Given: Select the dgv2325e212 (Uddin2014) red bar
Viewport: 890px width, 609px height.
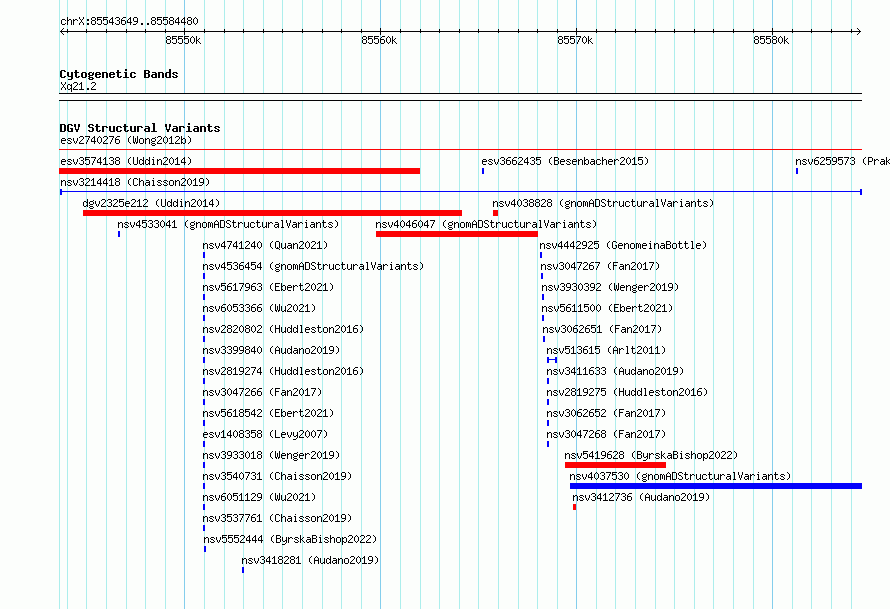Looking at the screenshot, I should (x=272, y=213).
